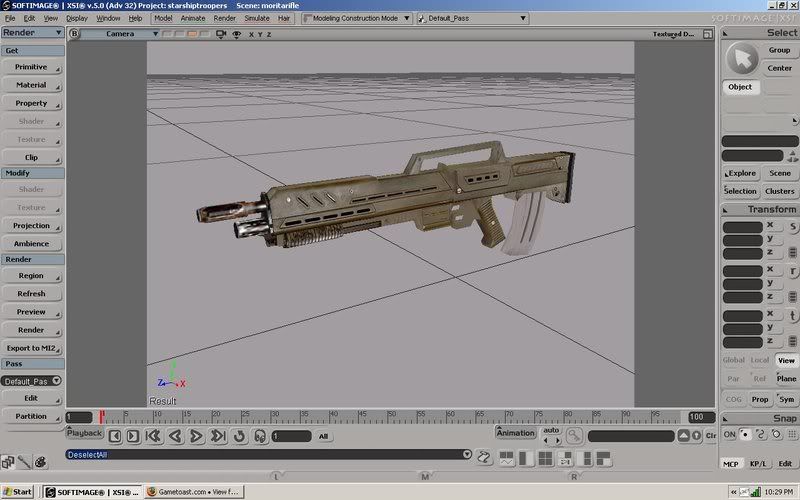Click the Clusters button
Image resolution: width=800 pixels, height=500 pixels.
(x=780, y=191)
